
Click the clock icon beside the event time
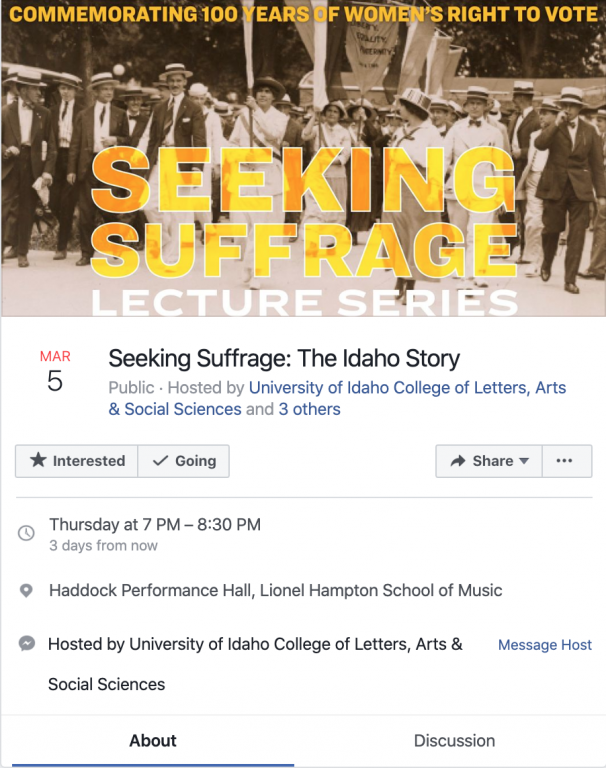point(27,533)
